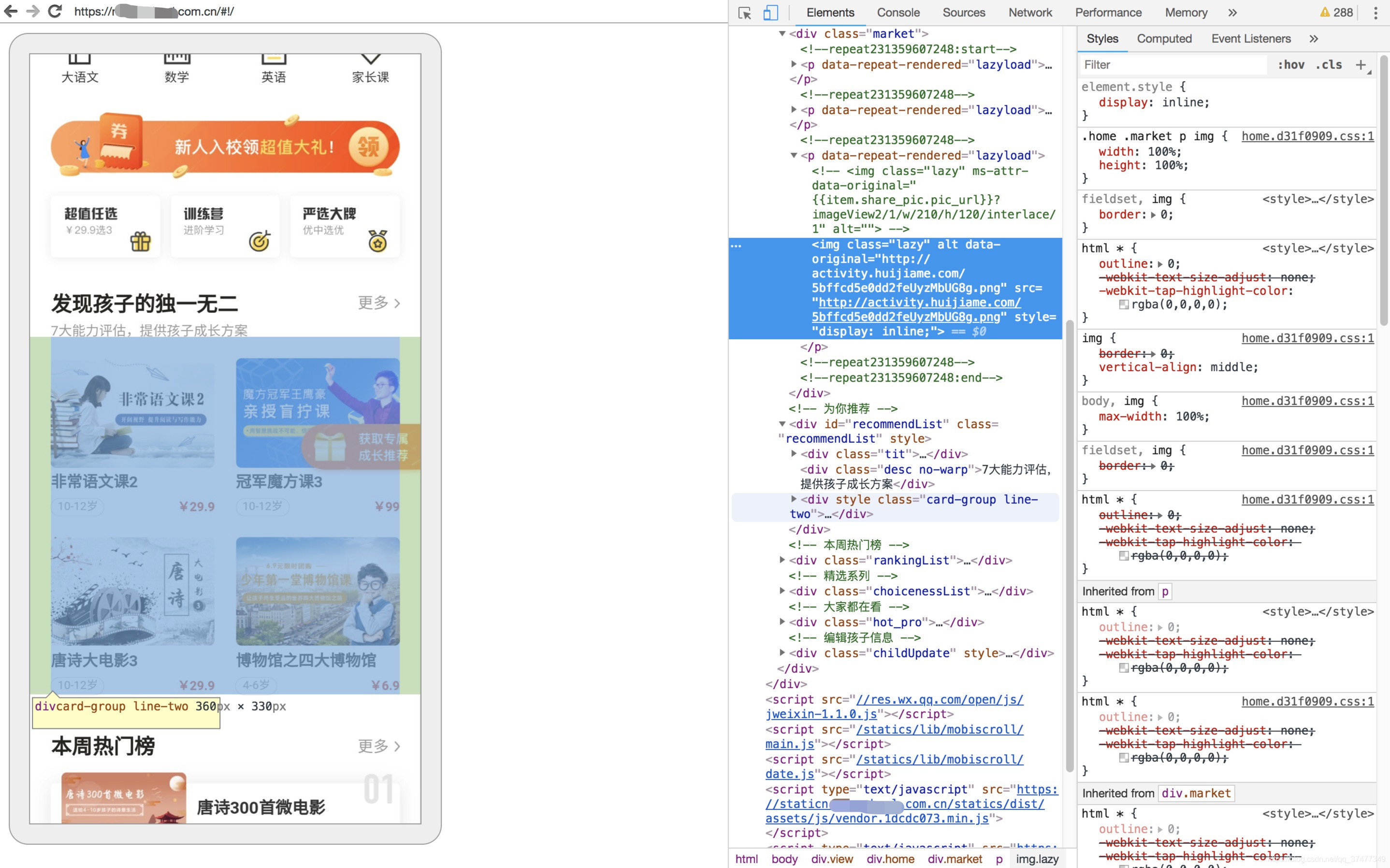This screenshot has width=1390, height=868.
Task: Expand the childUpdate div node
Action: click(782, 653)
